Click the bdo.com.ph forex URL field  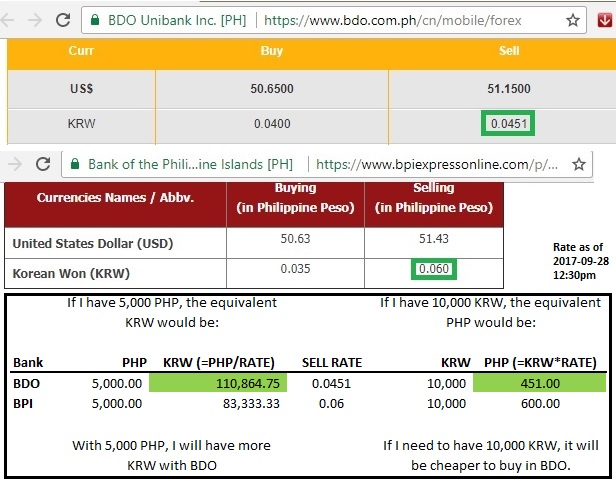tap(334, 20)
